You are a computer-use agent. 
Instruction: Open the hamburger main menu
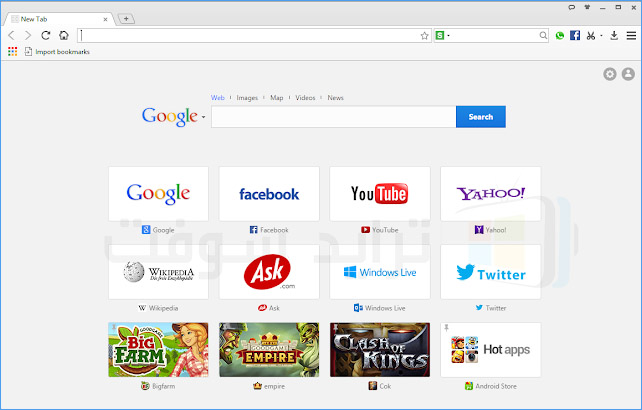click(631, 36)
